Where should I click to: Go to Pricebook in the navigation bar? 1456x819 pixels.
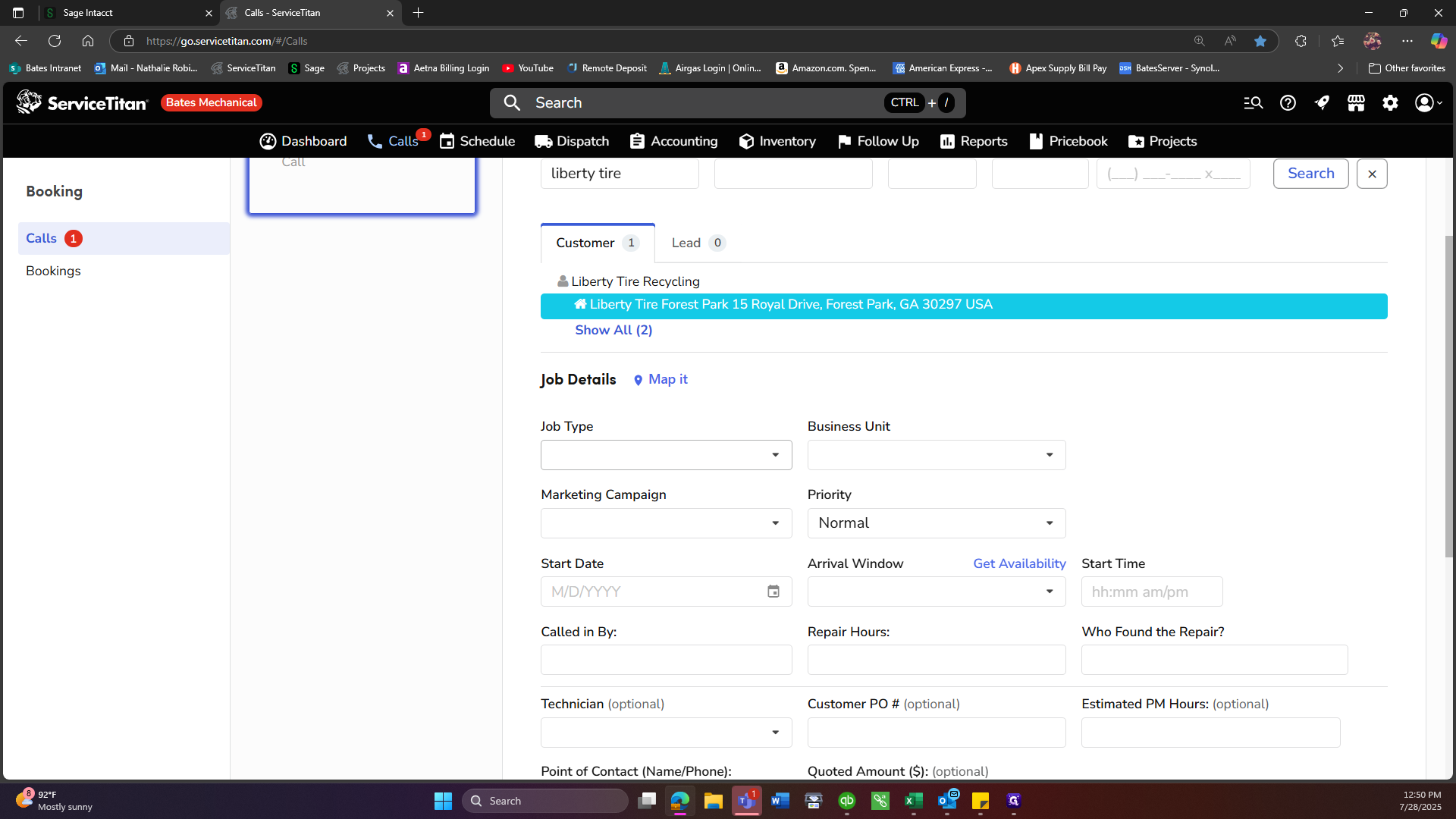point(1068,141)
